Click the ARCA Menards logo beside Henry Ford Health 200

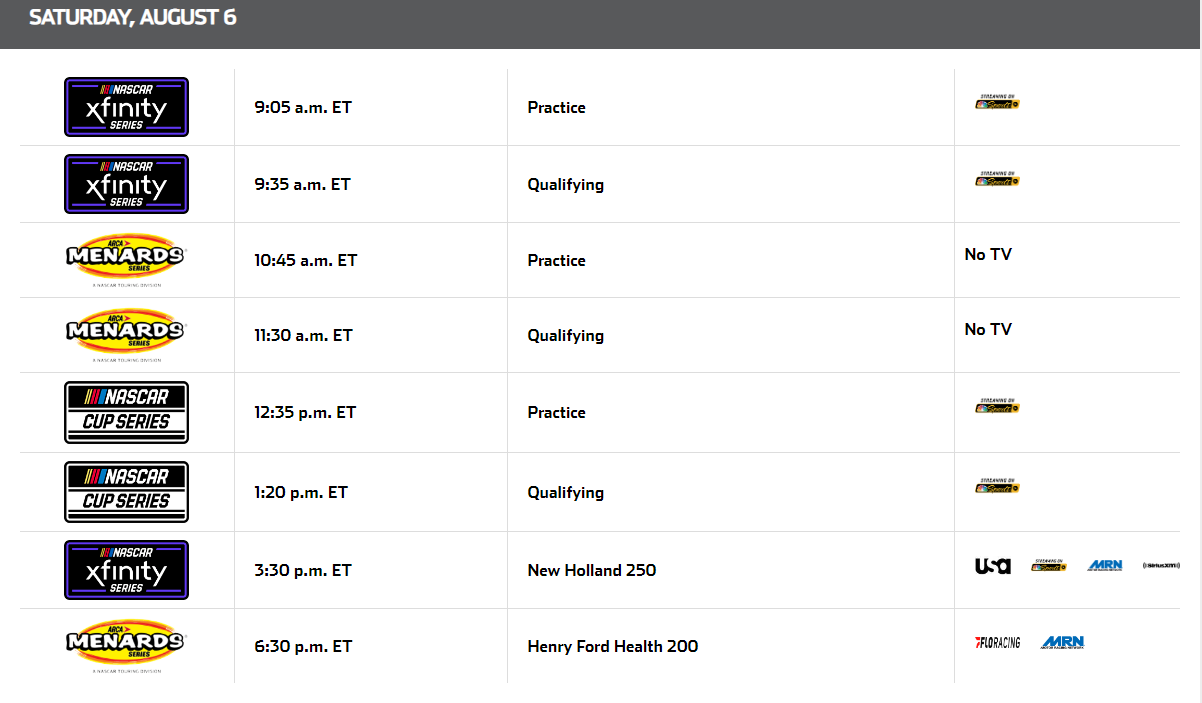tap(126, 646)
